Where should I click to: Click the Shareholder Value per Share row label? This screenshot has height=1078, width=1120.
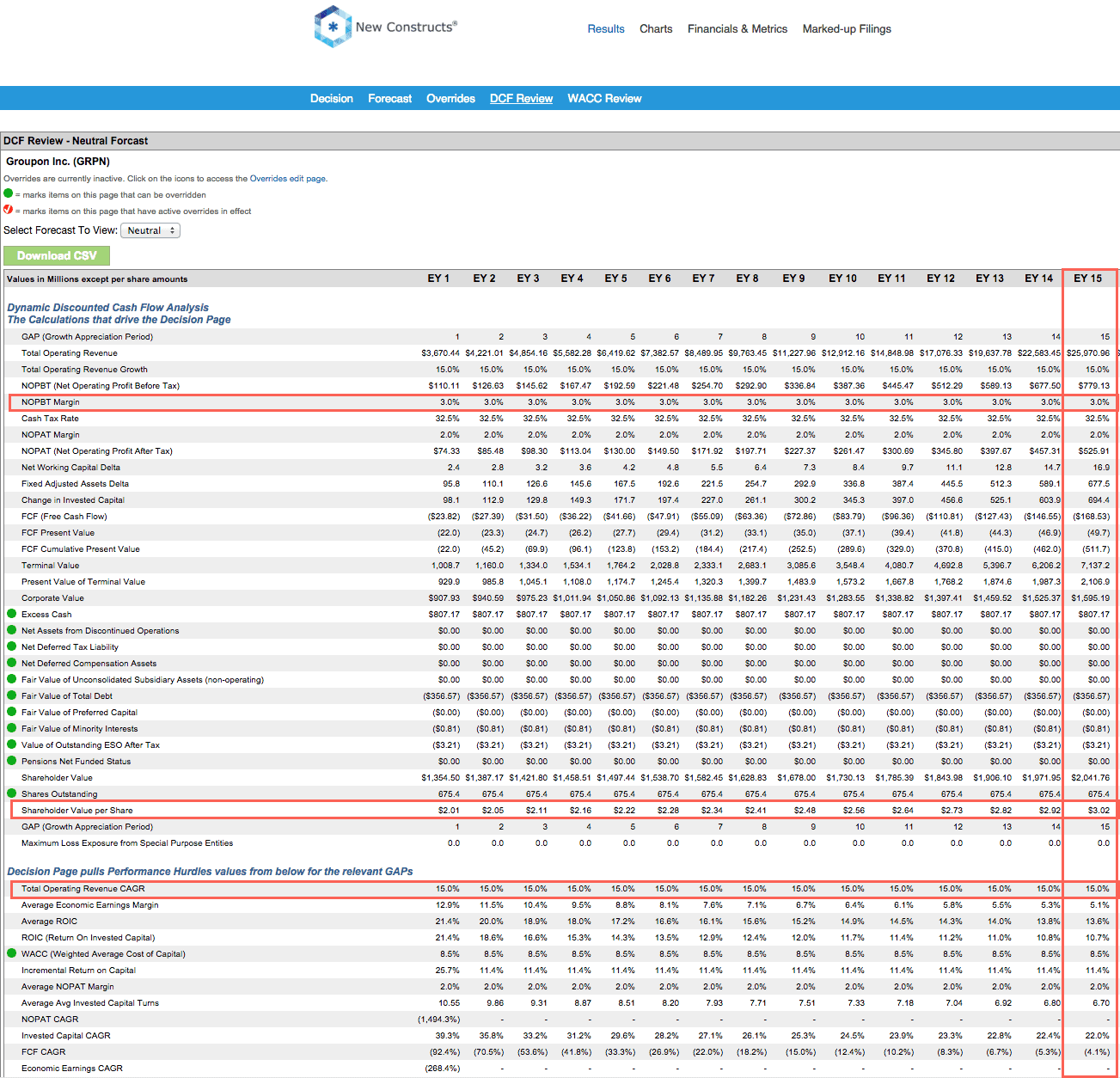tap(77, 810)
